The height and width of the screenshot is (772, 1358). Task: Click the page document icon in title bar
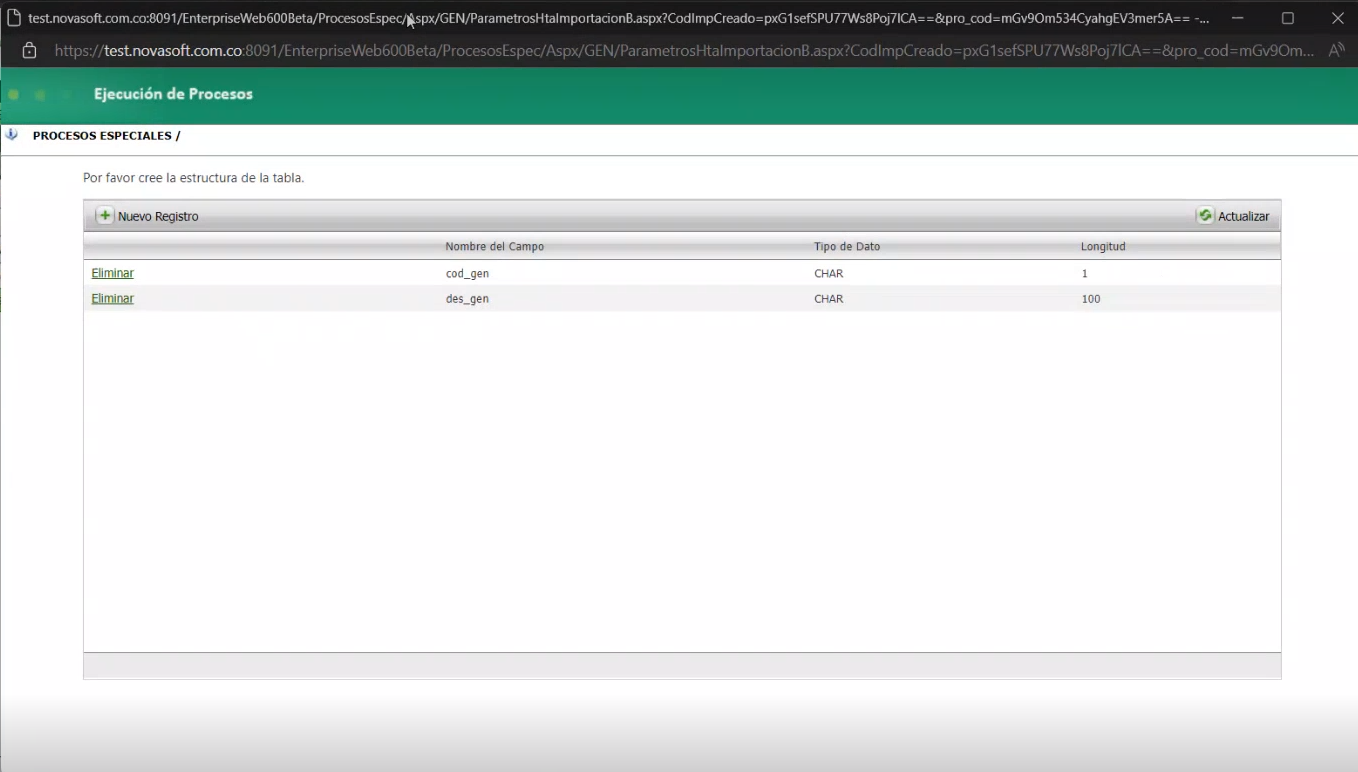point(14,18)
